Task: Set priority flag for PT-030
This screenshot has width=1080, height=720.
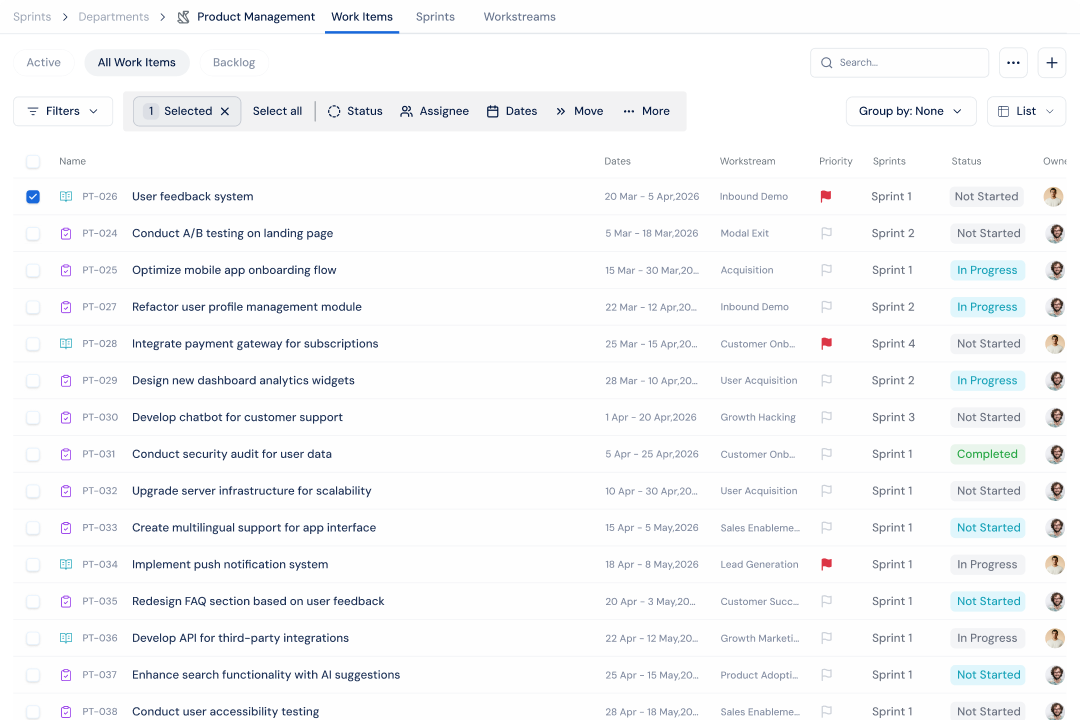Action: pyautogui.click(x=826, y=418)
